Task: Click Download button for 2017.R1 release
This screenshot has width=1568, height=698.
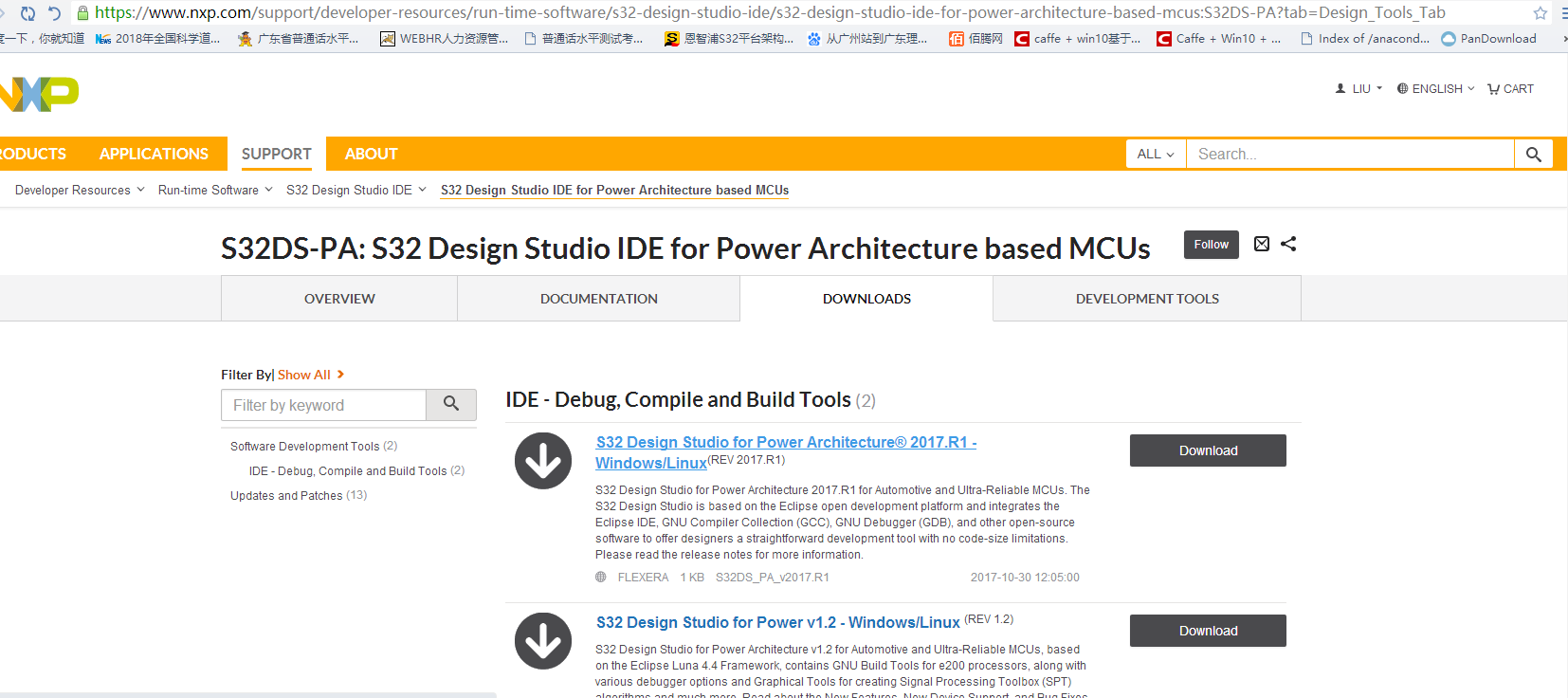Action: coord(1208,450)
